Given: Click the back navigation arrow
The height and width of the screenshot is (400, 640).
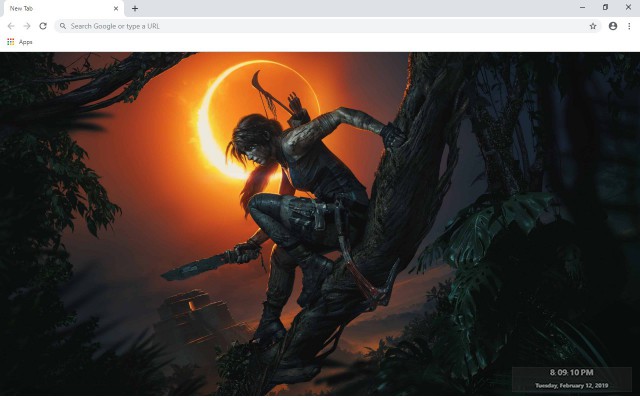Looking at the screenshot, I should 11,26.
